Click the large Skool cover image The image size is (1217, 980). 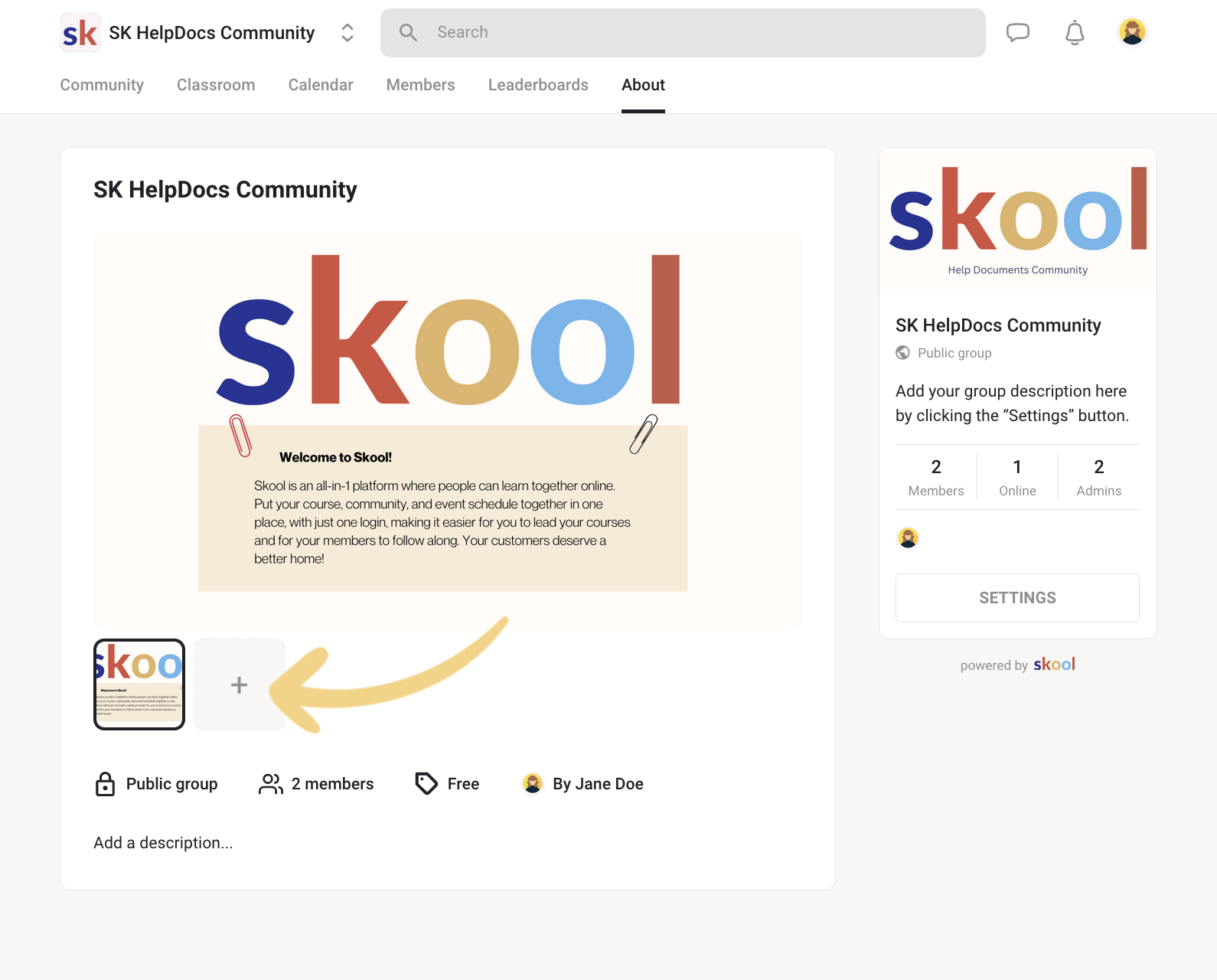[x=448, y=431]
